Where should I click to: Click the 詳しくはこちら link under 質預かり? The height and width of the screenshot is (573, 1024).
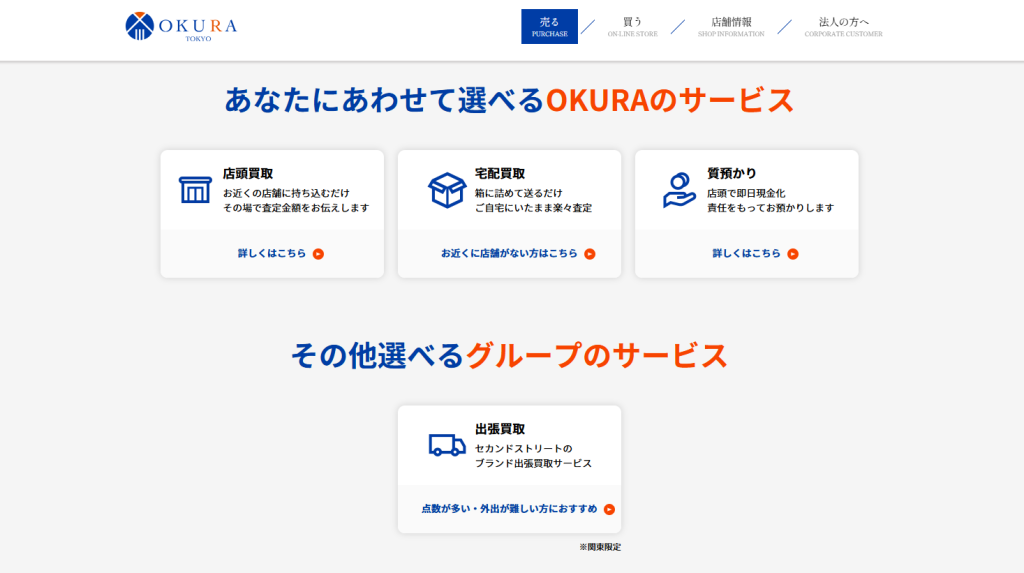[x=746, y=254]
